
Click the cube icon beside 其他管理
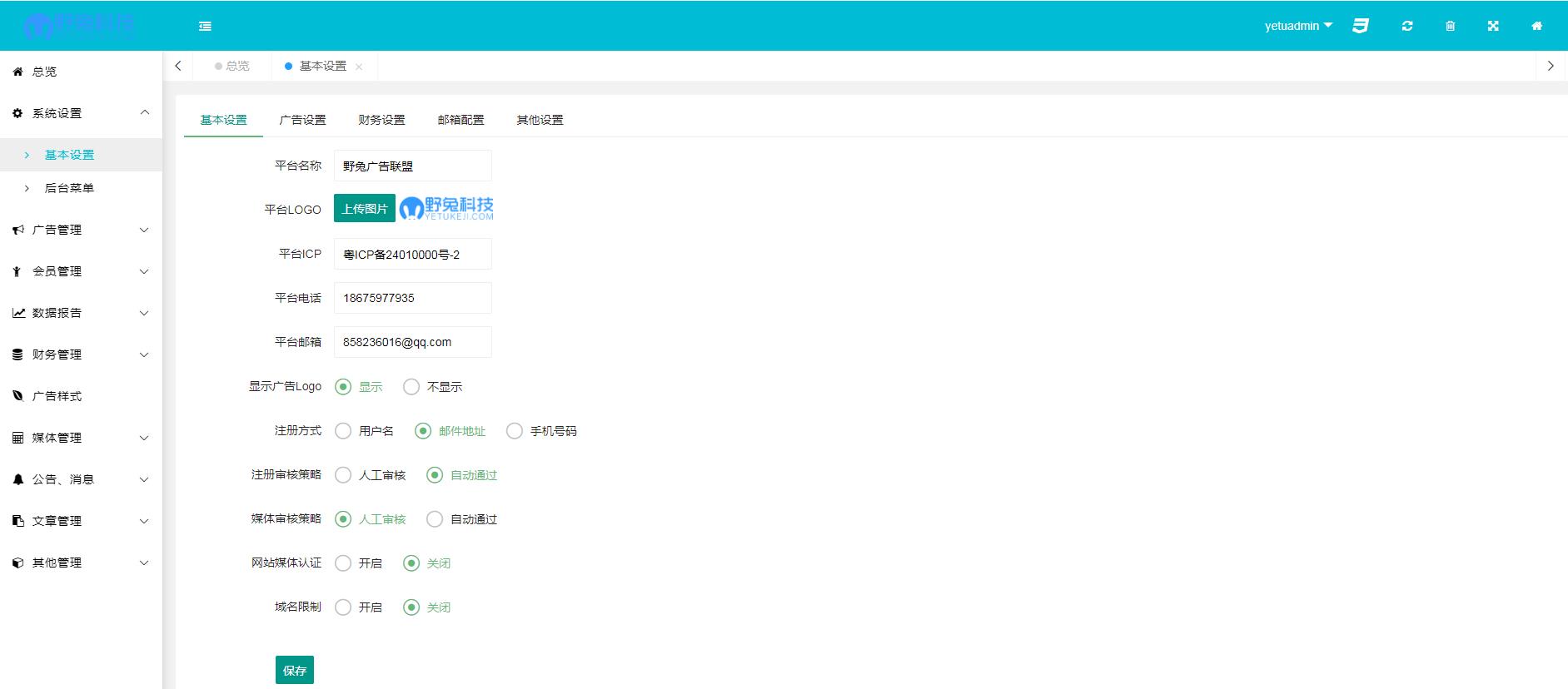point(17,563)
